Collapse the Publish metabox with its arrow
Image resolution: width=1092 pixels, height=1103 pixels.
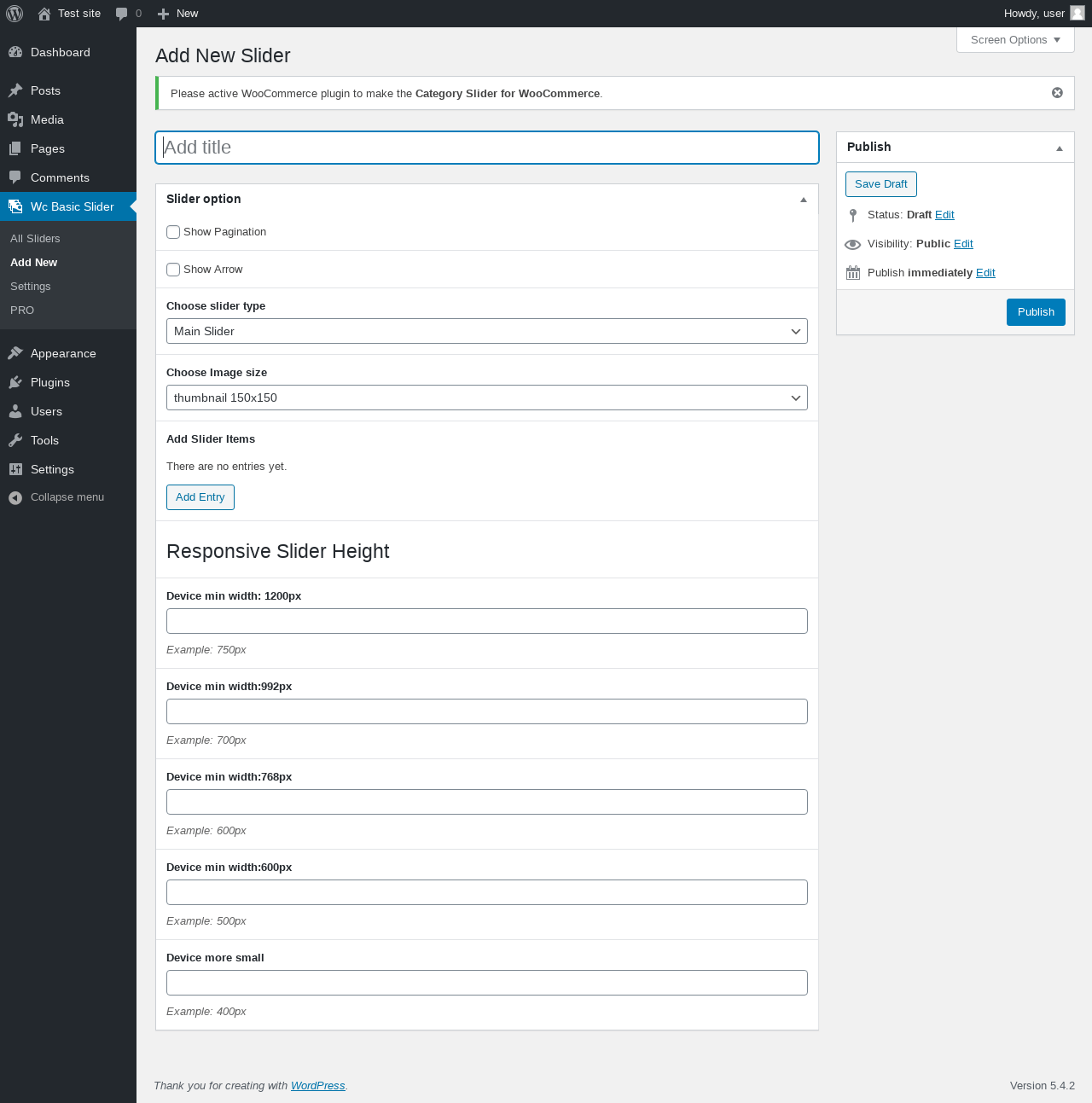pyautogui.click(x=1060, y=148)
